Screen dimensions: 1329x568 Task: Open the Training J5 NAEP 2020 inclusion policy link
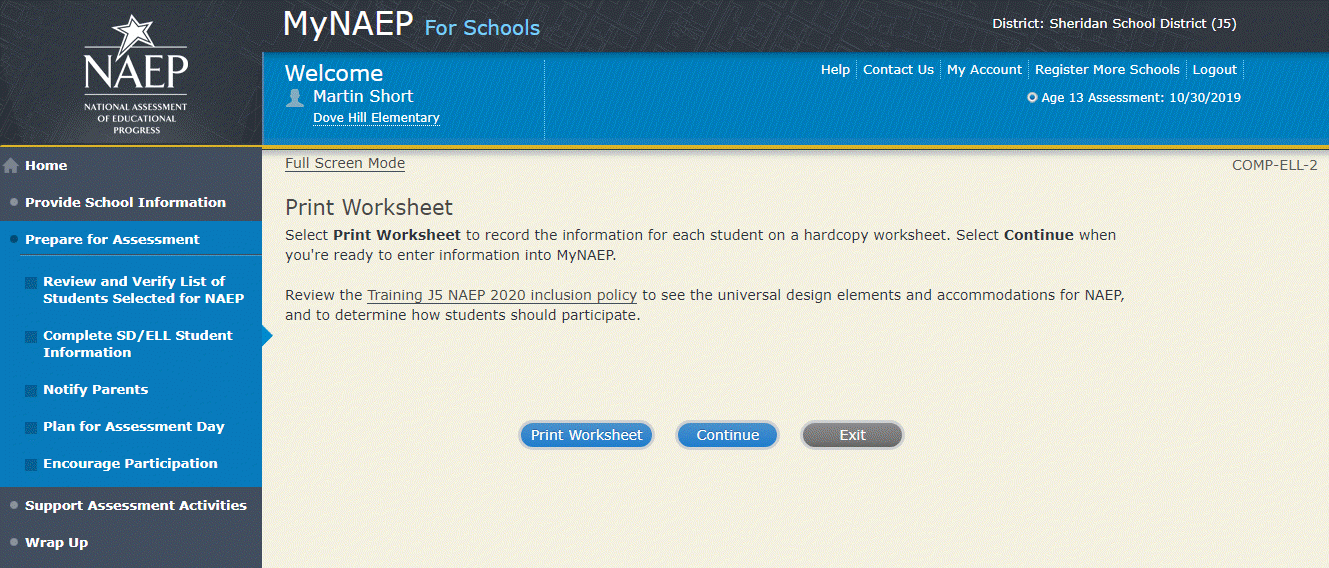tap(501, 296)
